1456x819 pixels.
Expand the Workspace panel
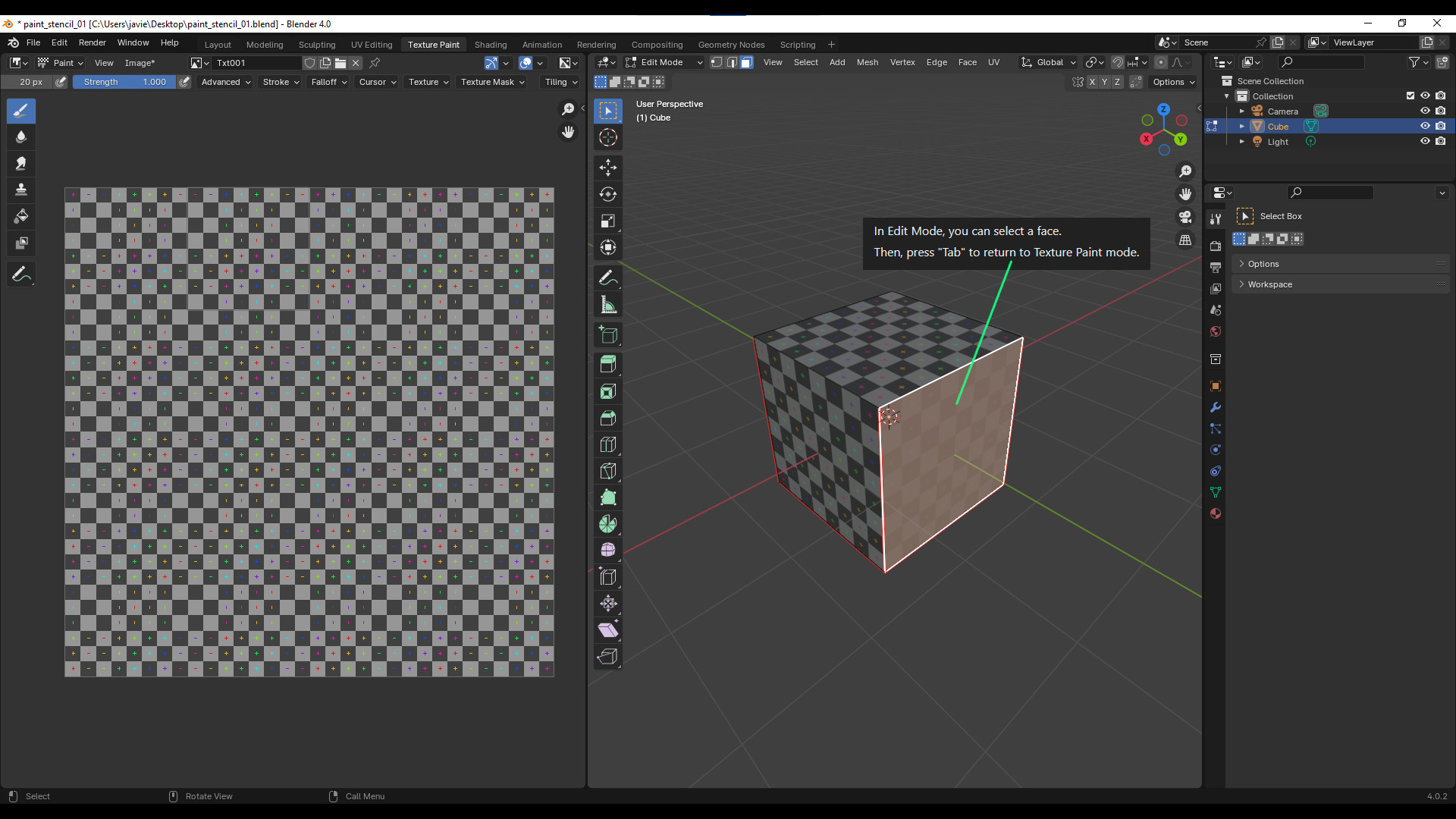point(1341,284)
